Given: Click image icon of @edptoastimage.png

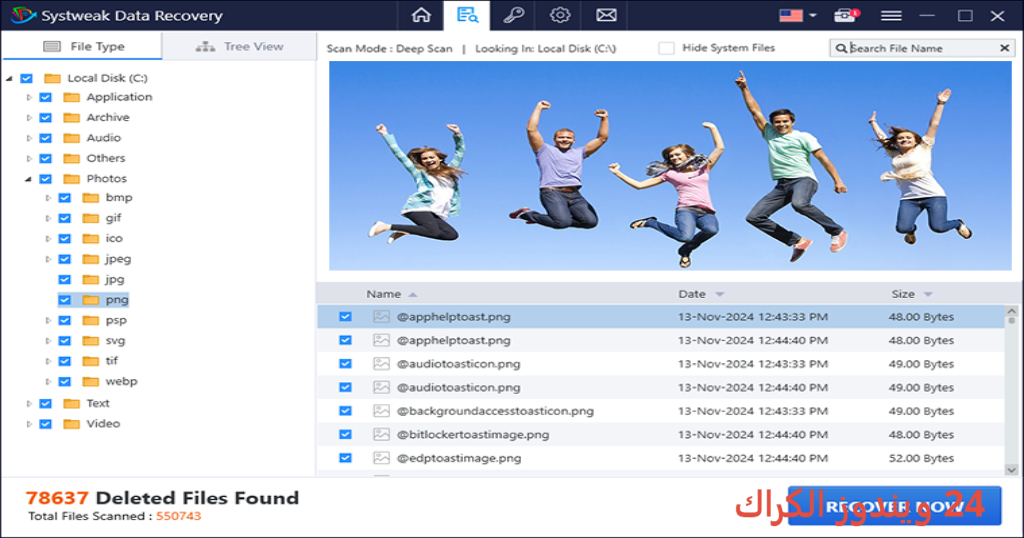Looking at the screenshot, I should [381, 458].
